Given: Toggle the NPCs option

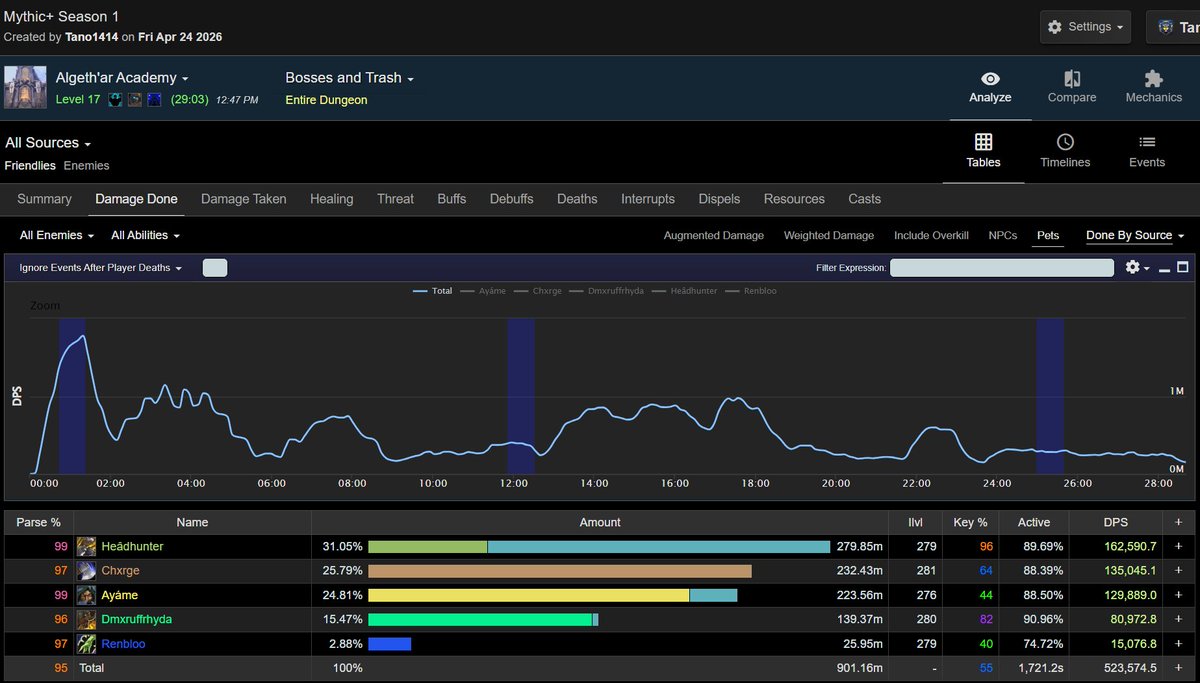Looking at the screenshot, I should [1003, 236].
